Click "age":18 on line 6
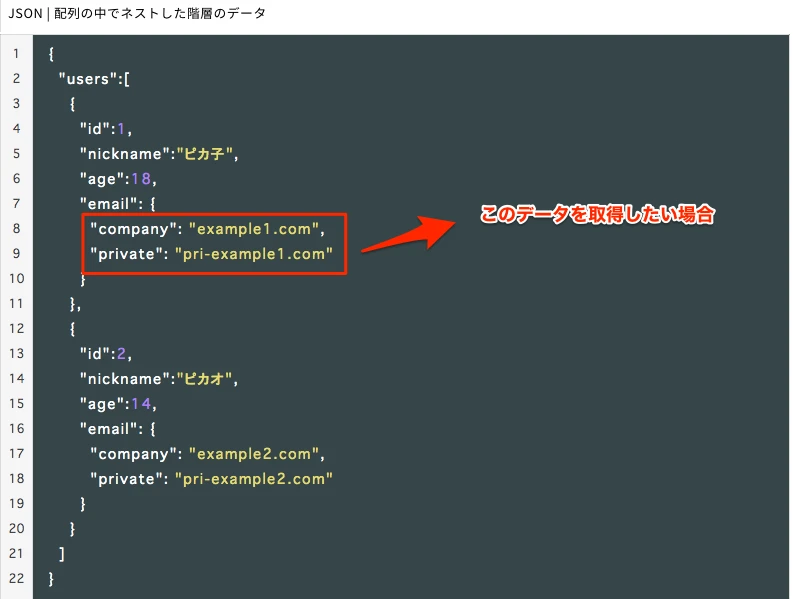This screenshot has width=793, height=599. click(x=118, y=179)
